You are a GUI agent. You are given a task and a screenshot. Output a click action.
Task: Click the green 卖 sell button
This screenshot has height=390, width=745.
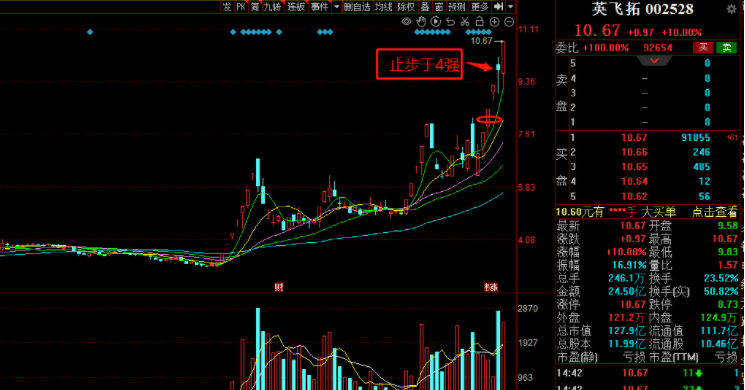click(x=726, y=48)
